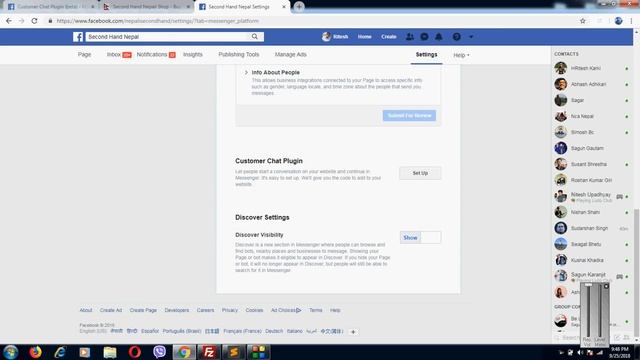Open the Messenger messages icon
Image resolution: width=640 pixels, height=360 pixels.
[424, 37]
